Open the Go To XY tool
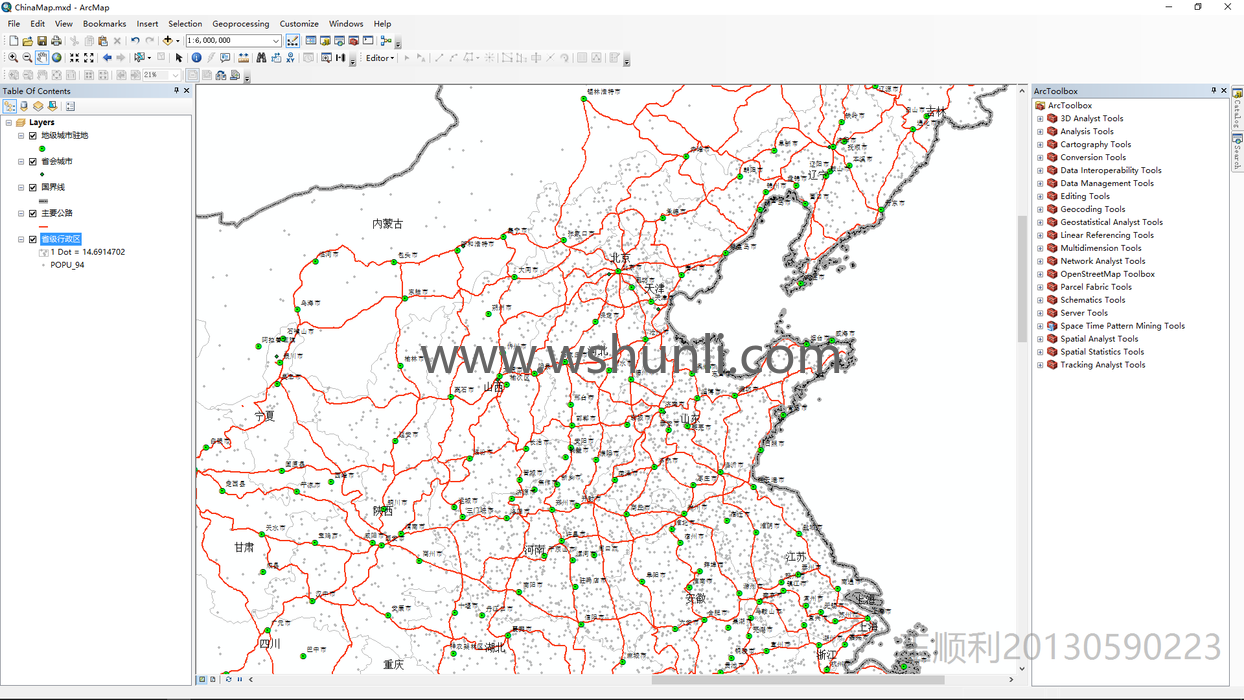The width and height of the screenshot is (1244, 700). 290,58
